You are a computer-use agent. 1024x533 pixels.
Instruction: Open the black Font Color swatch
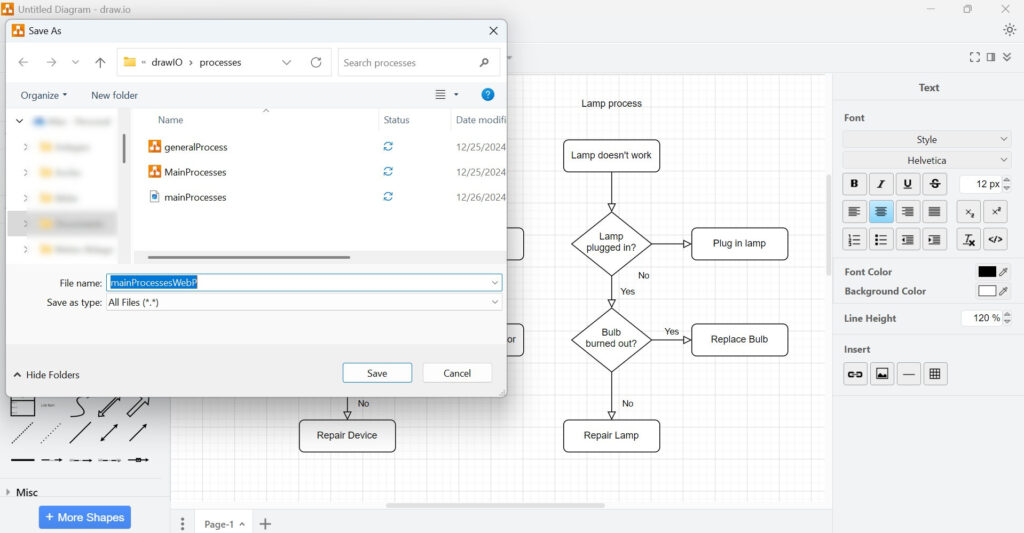[987, 272]
